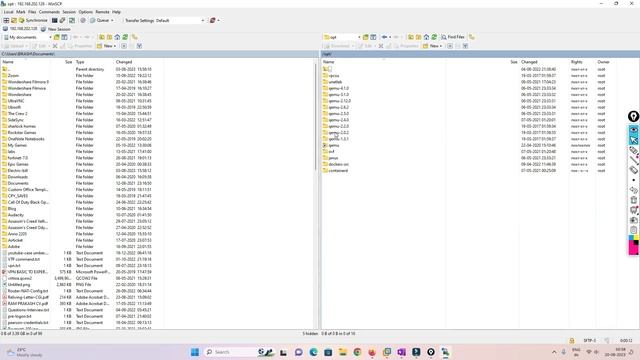Open the Transfer Settings Default combo box
Screen dimensions: 640x360
180,20
